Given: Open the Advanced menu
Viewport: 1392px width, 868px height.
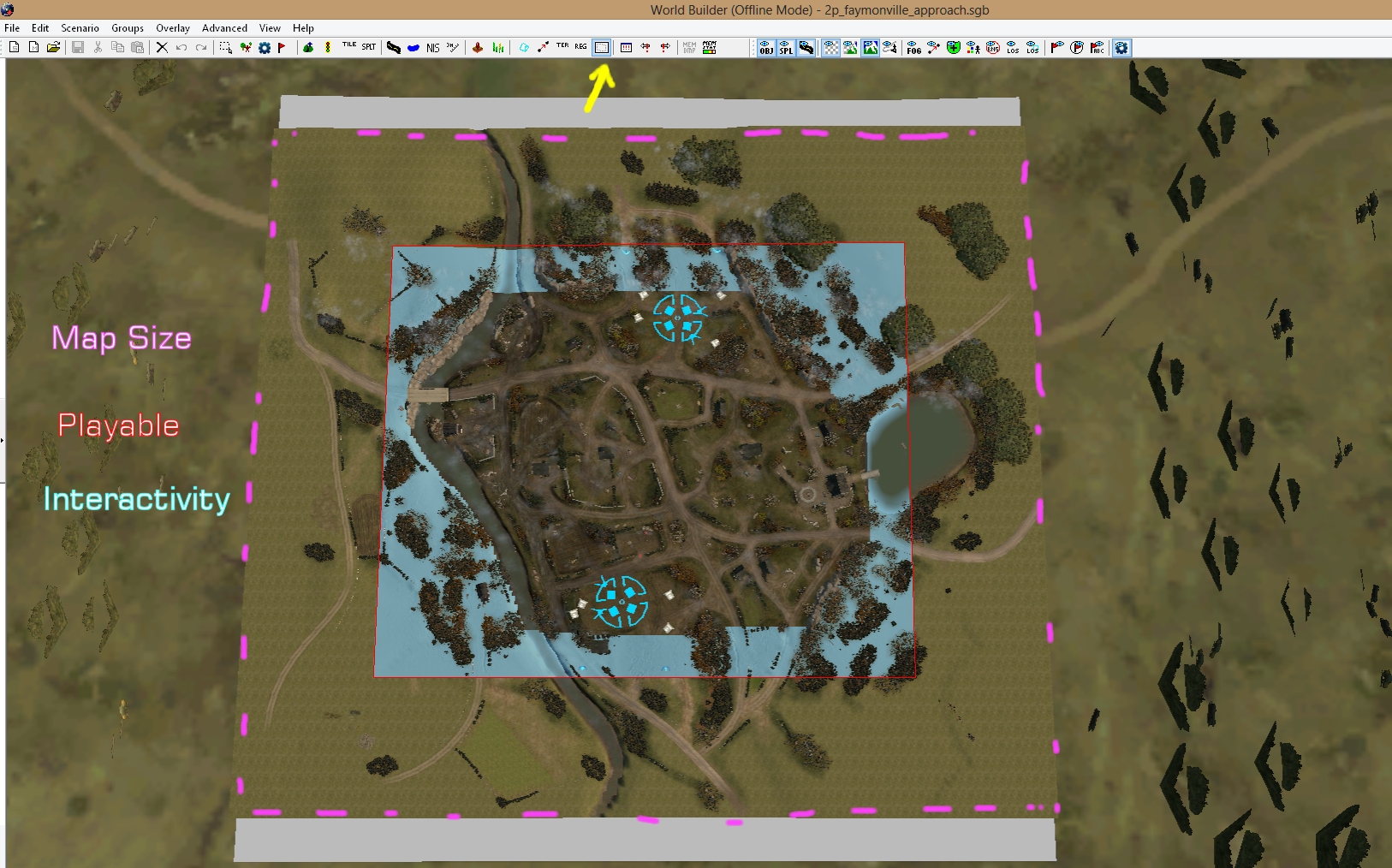Looking at the screenshot, I should pos(224,28).
